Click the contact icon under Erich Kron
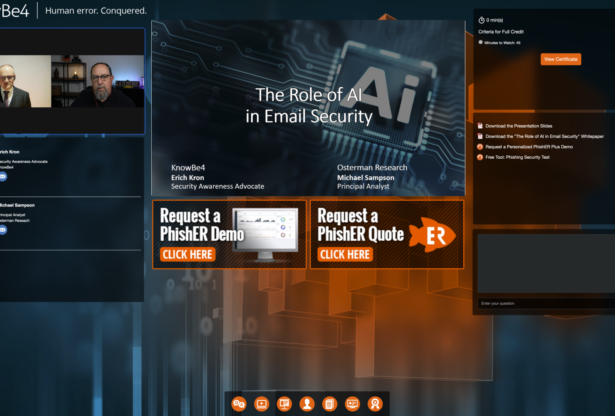 tap(3, 176)
